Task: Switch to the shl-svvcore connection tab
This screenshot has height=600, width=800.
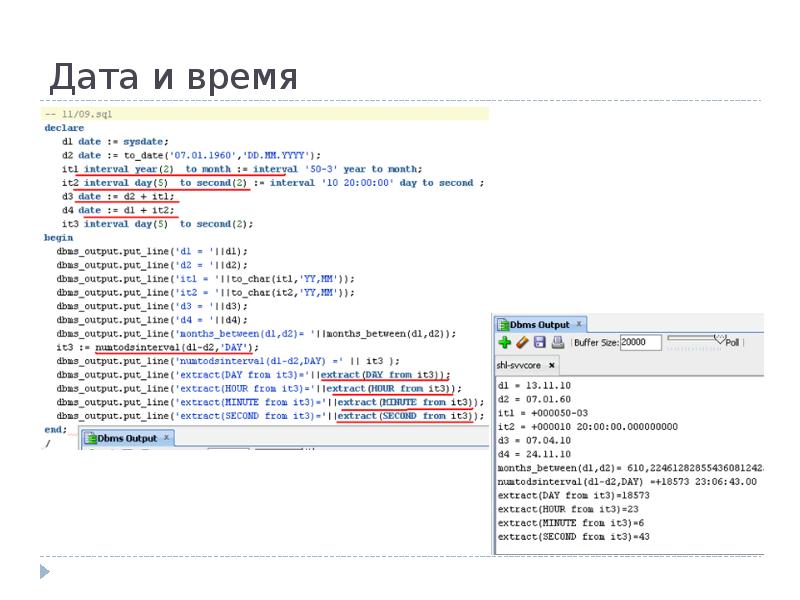Action: (518, 364)
